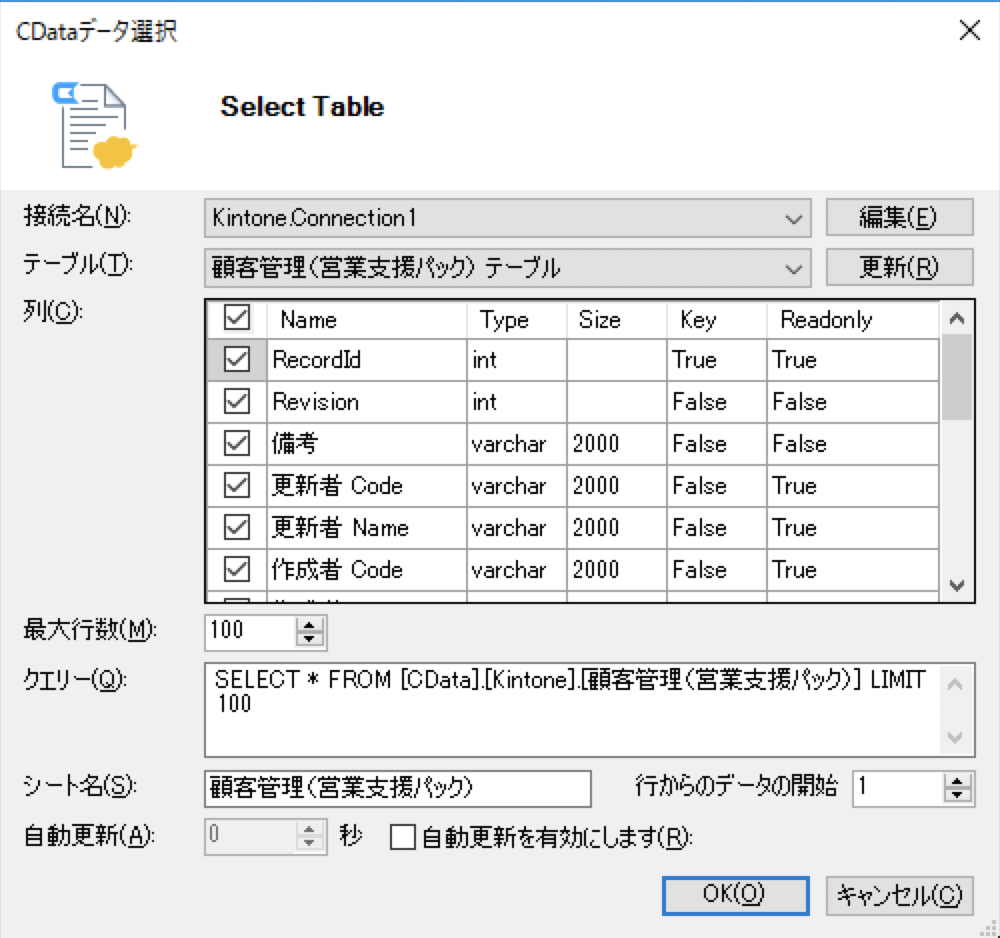1000x938 pixels.
Task: Open the テーブル table dropdown
Action: (795, 266)
